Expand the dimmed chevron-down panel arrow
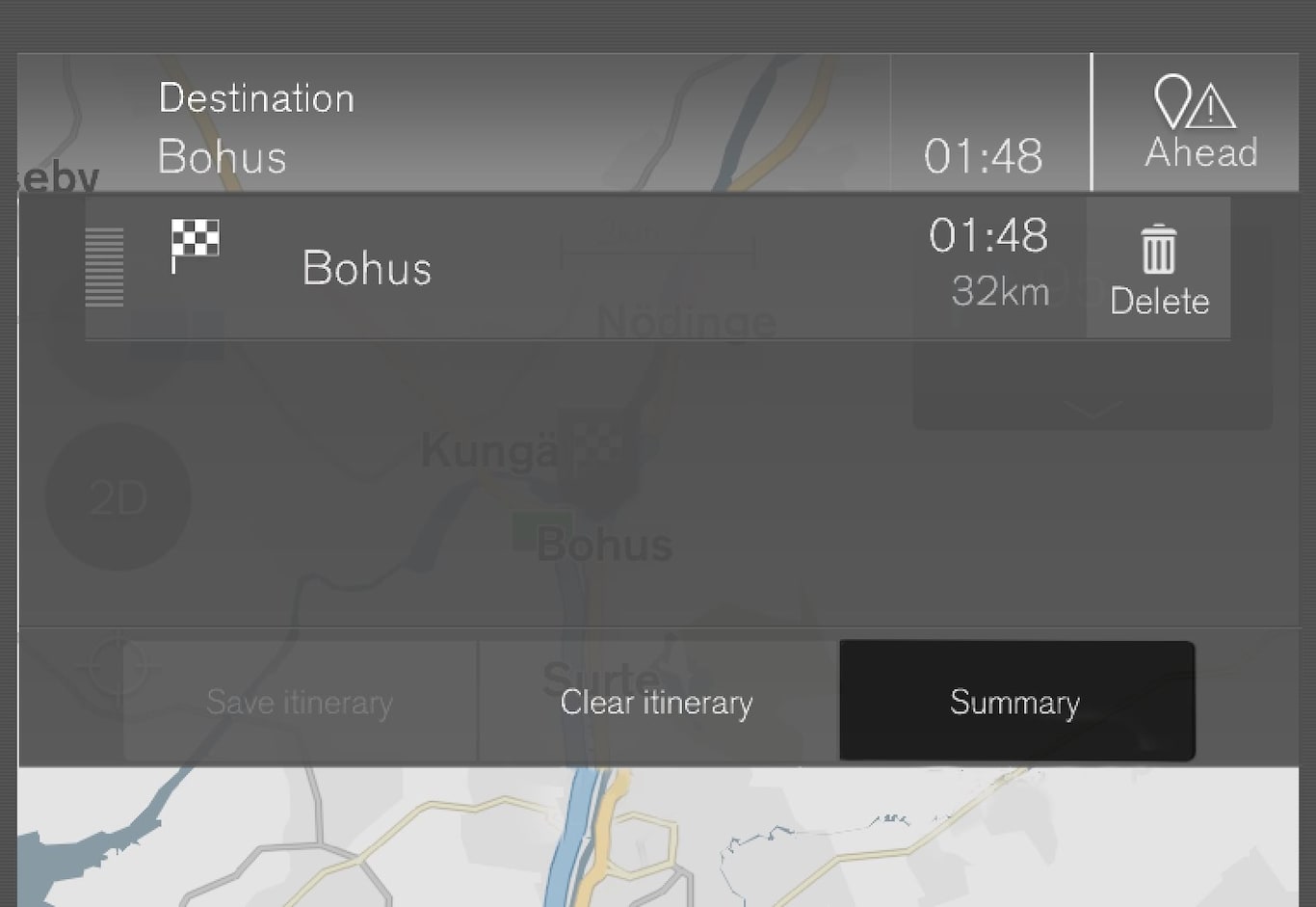Screen dimensions: 1316x907 (x=1092, y=410)
